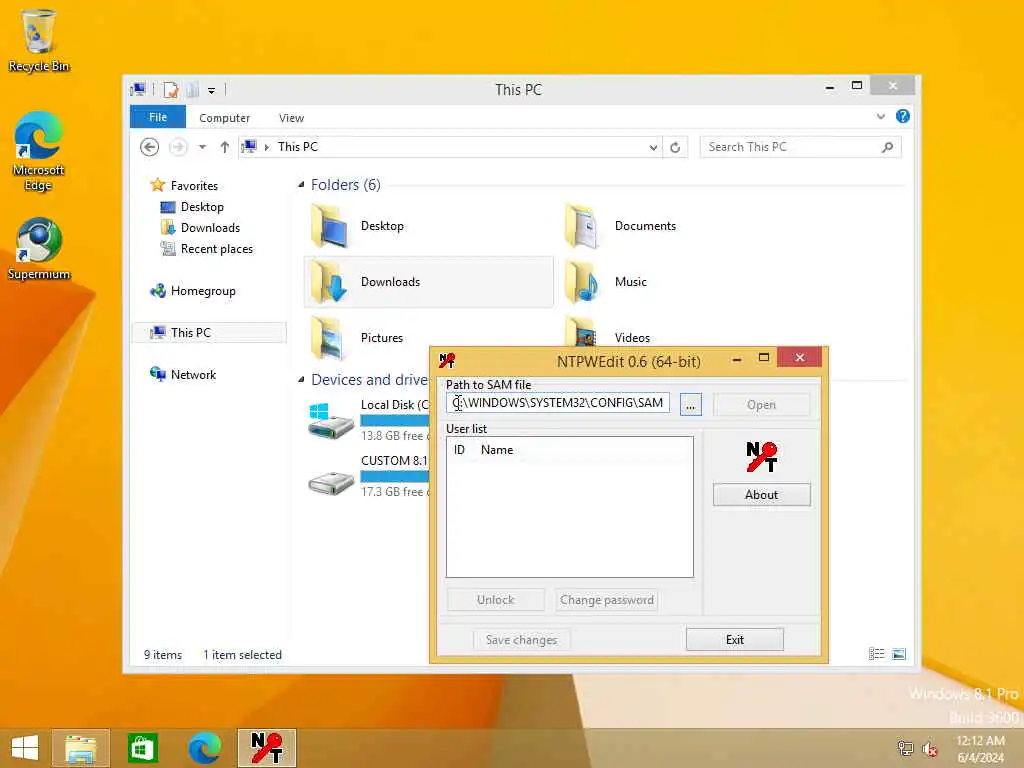This screenshot has width=1024, height=768.
Task: Select the Pictures folder icon
Action: [328, 338]
